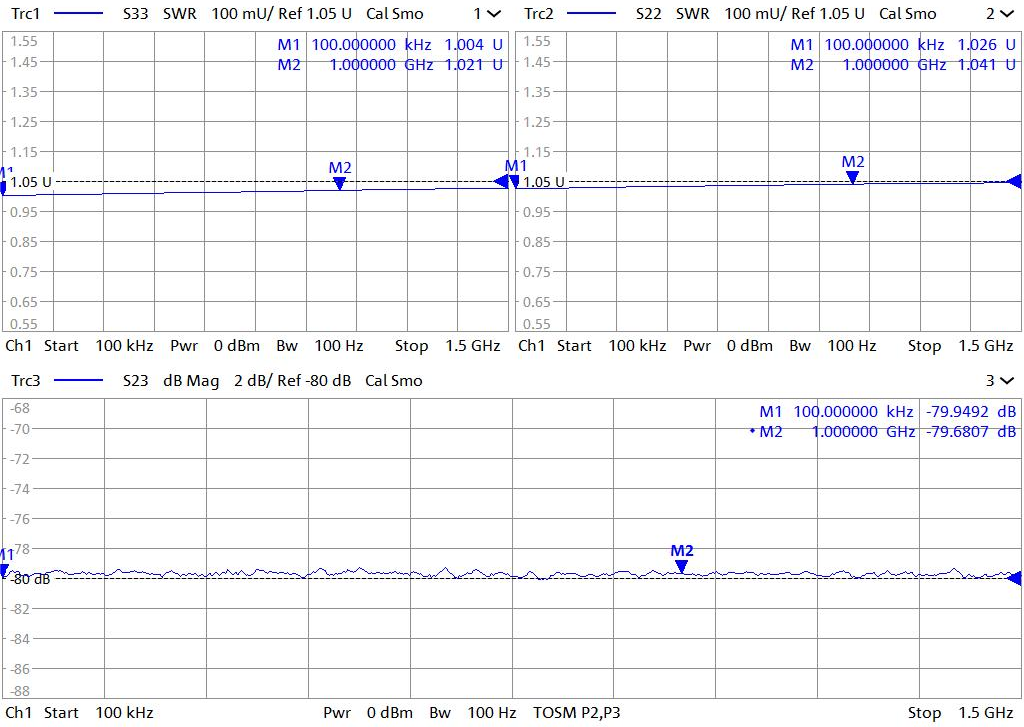The image size is (1024, 727).
Task: Open the diagram 3 dropdown chevron
Action: click(x=1006, y=381)
